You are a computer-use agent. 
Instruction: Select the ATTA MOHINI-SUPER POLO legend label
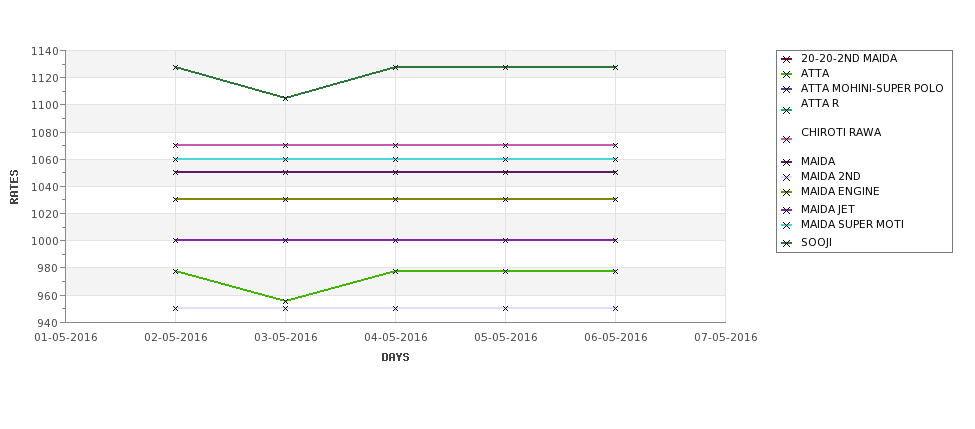click(x=872, y=88)
